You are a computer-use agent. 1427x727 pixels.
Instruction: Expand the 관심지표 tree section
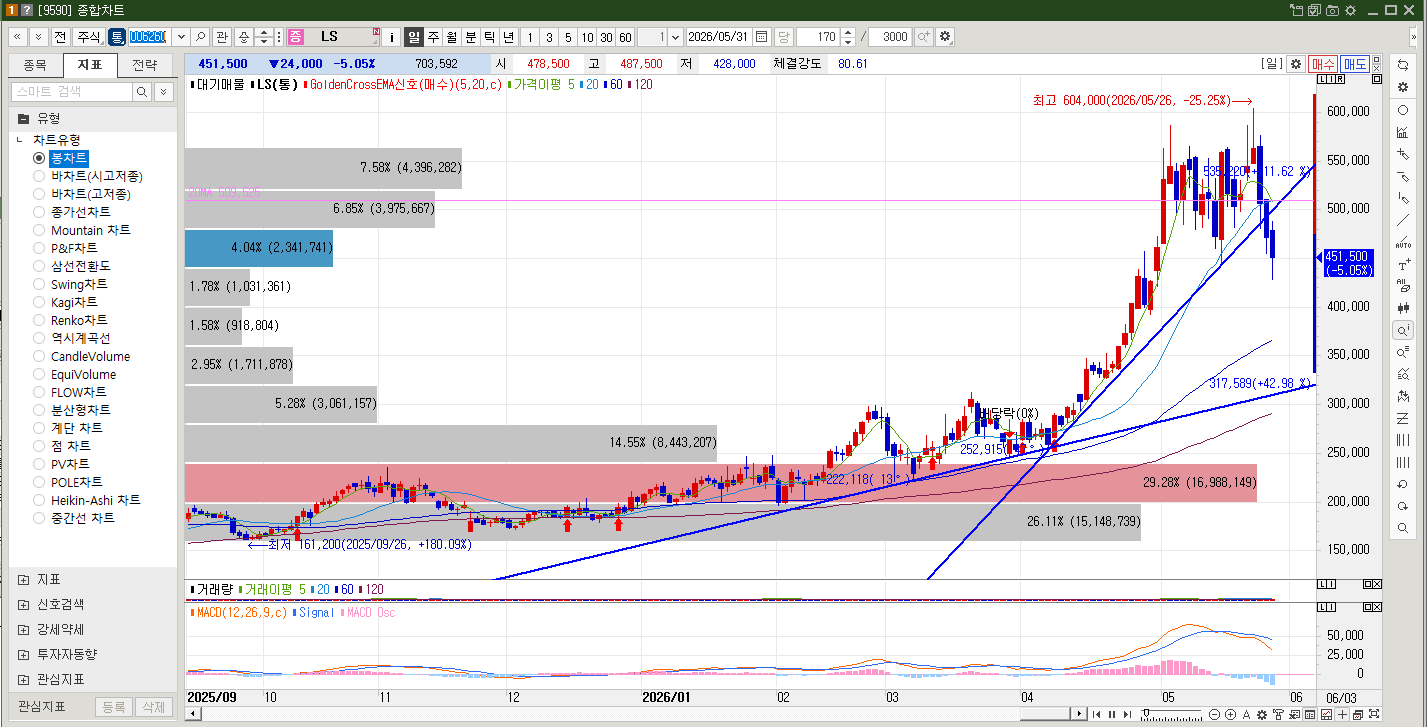coord(23,679)
